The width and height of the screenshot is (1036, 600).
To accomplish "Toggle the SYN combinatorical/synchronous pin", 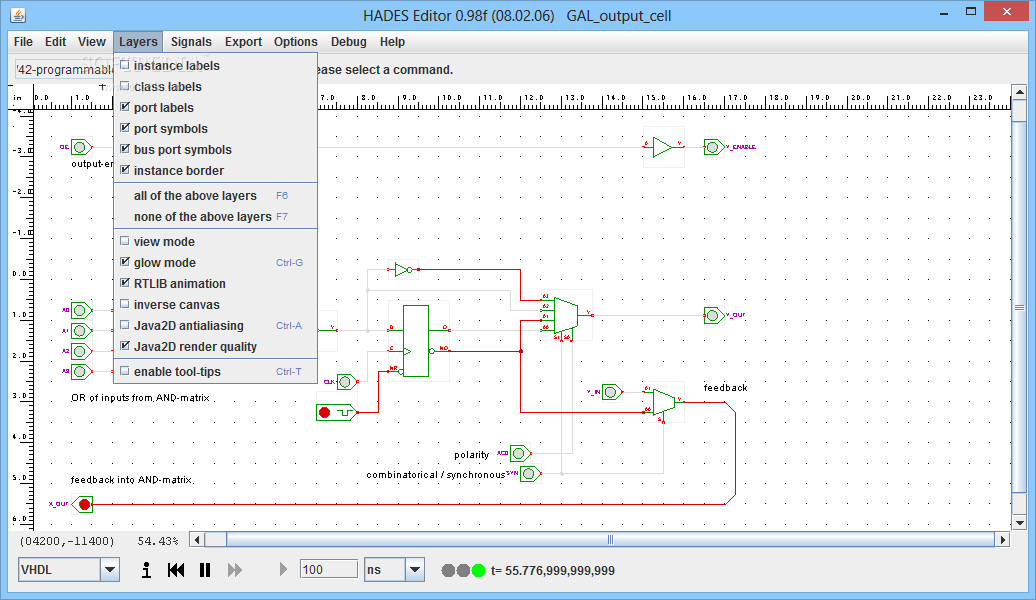I will [530, 474].
